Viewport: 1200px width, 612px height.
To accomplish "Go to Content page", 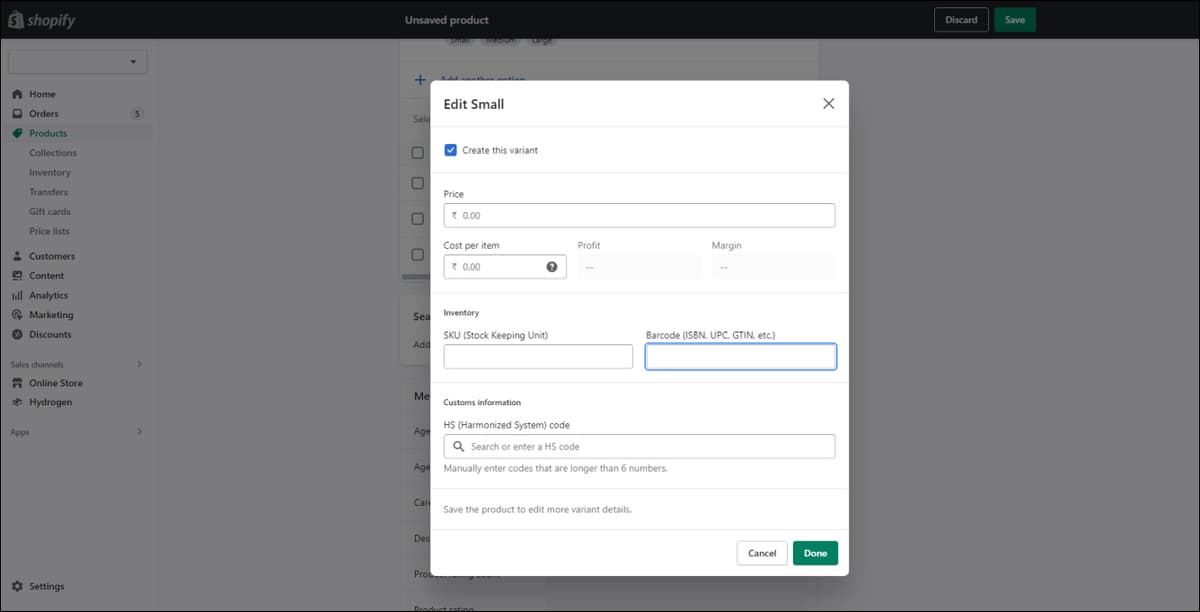I will 46,276.
